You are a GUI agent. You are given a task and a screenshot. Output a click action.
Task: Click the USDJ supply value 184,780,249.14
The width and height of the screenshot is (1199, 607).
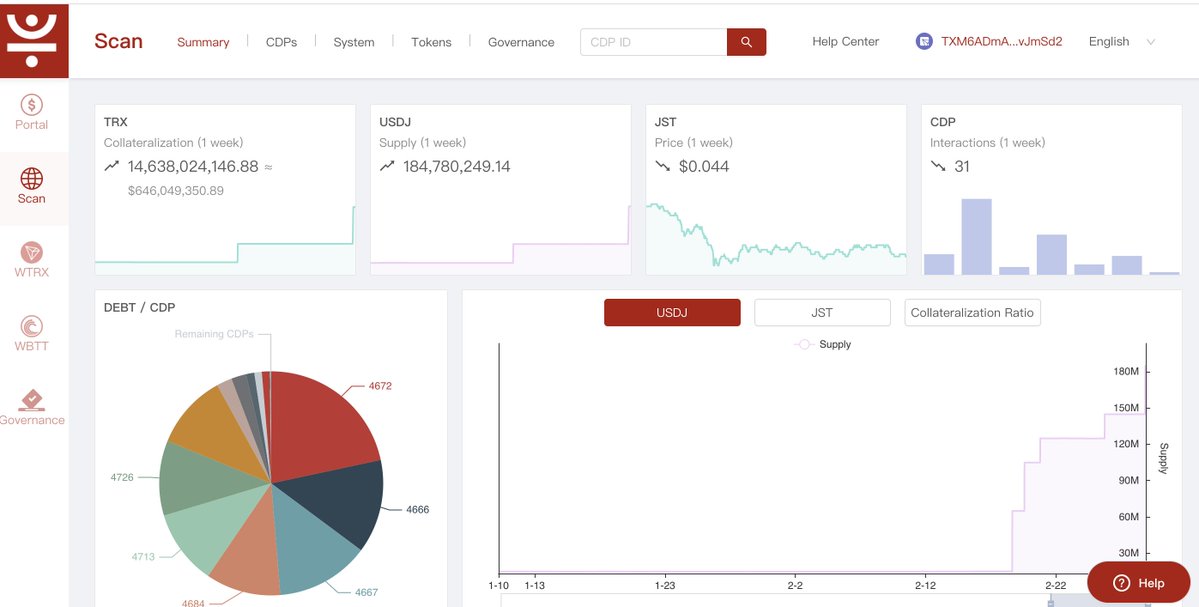tap(457, 166)
